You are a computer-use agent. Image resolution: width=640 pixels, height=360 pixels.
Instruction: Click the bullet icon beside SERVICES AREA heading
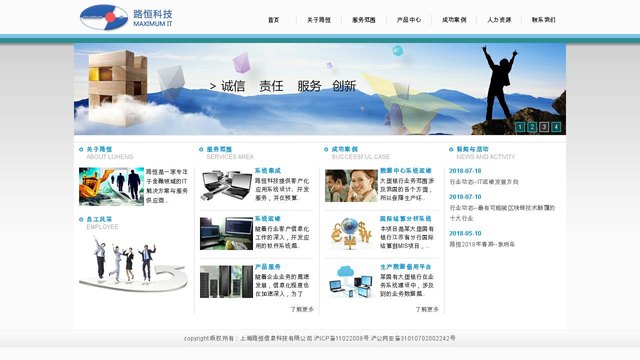pos(201,149)
